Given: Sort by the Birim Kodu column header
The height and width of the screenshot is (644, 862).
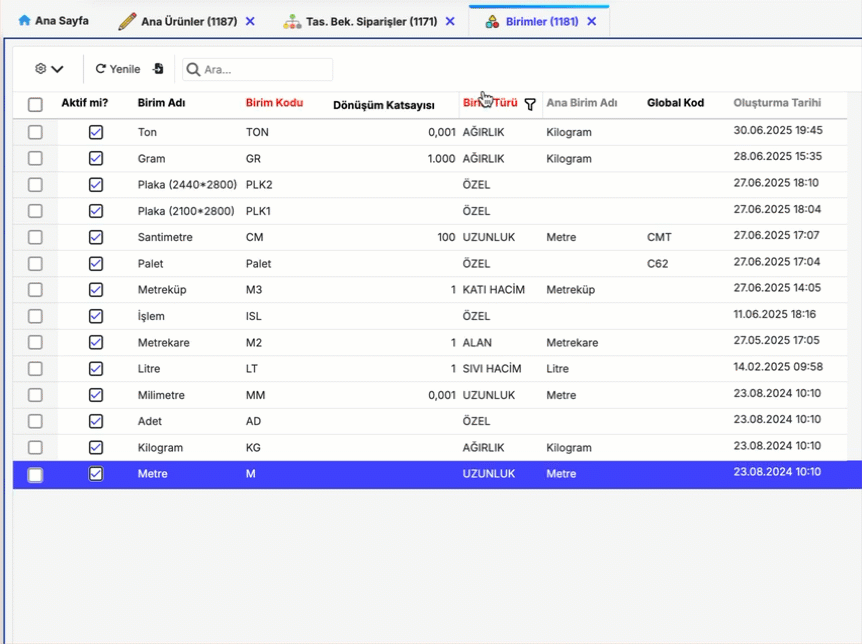Looking at the screenshot, I should (x=274, y=103).
